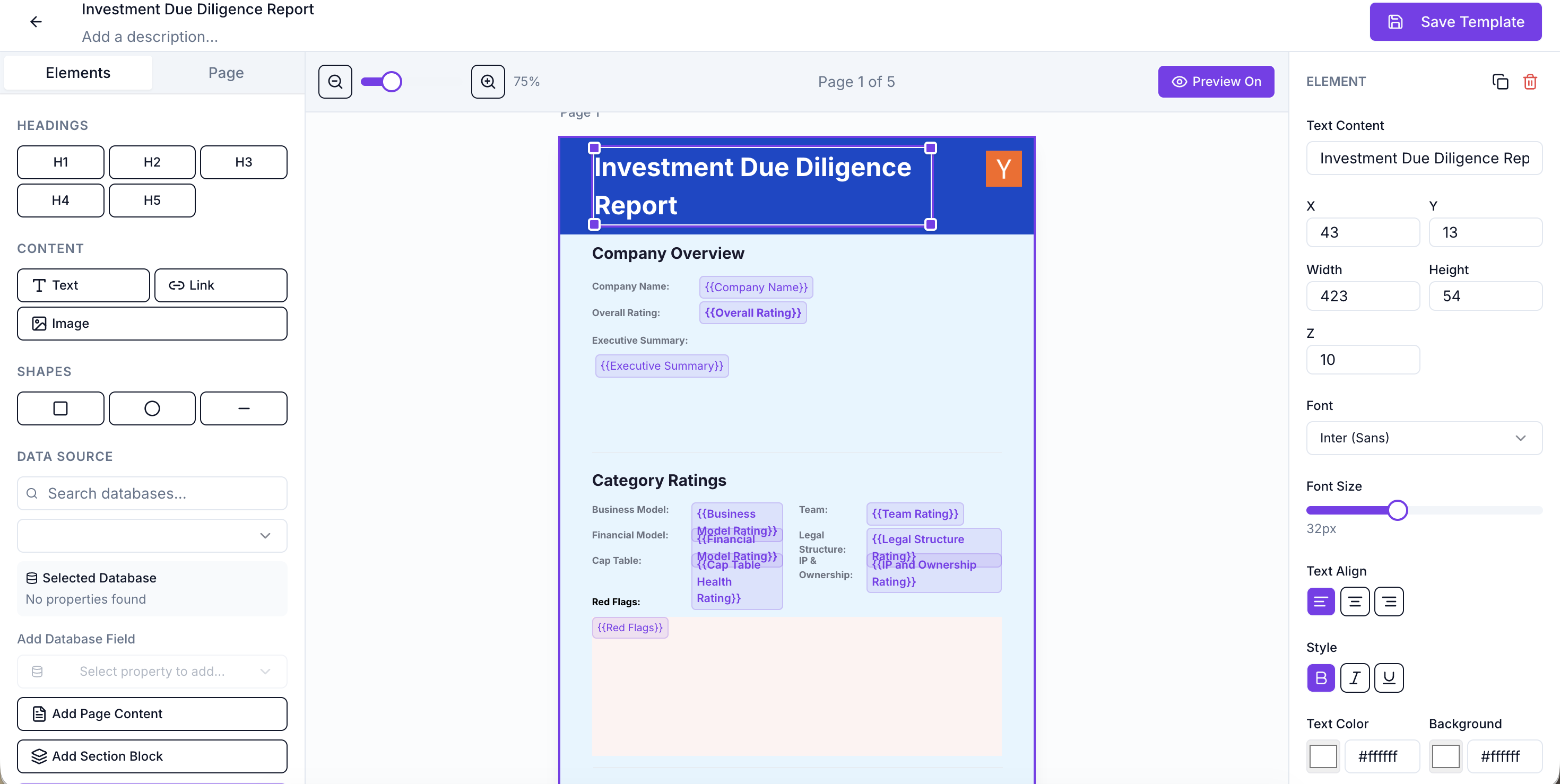Add a Link content element
This screenshot has height=784, width=1560.
click(220, 285)
